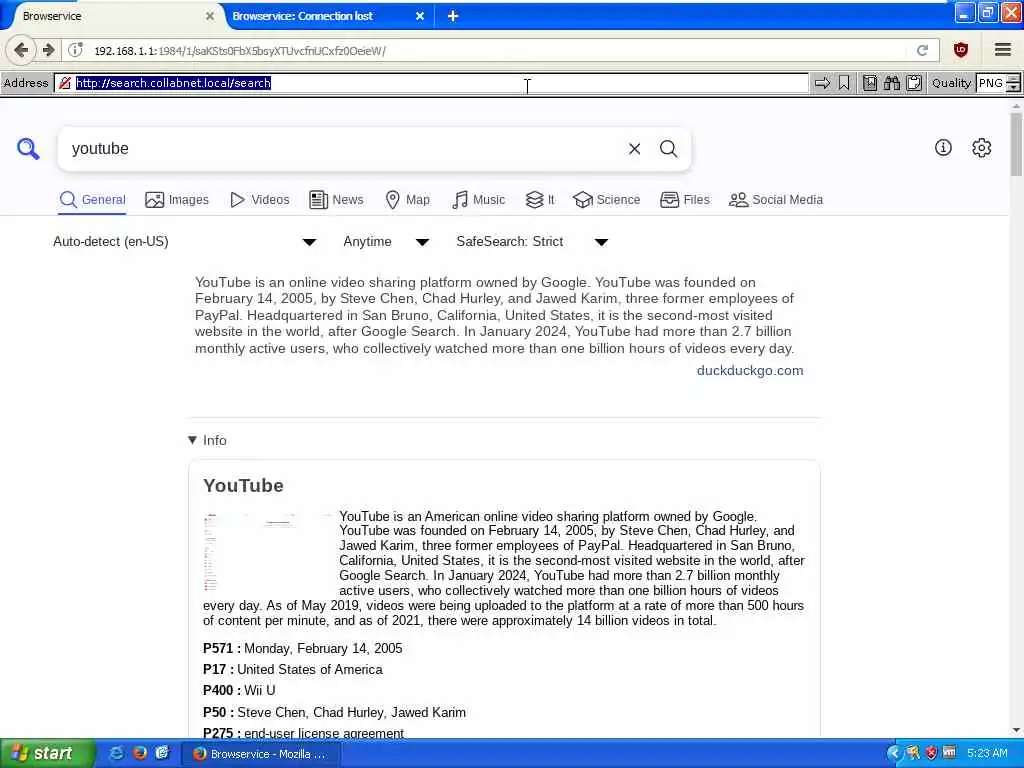Image resolution: width=1024 pixels, height=768 pixels.
Task: Click the Browservice bookmark ribbon icon
Action: 844,83
